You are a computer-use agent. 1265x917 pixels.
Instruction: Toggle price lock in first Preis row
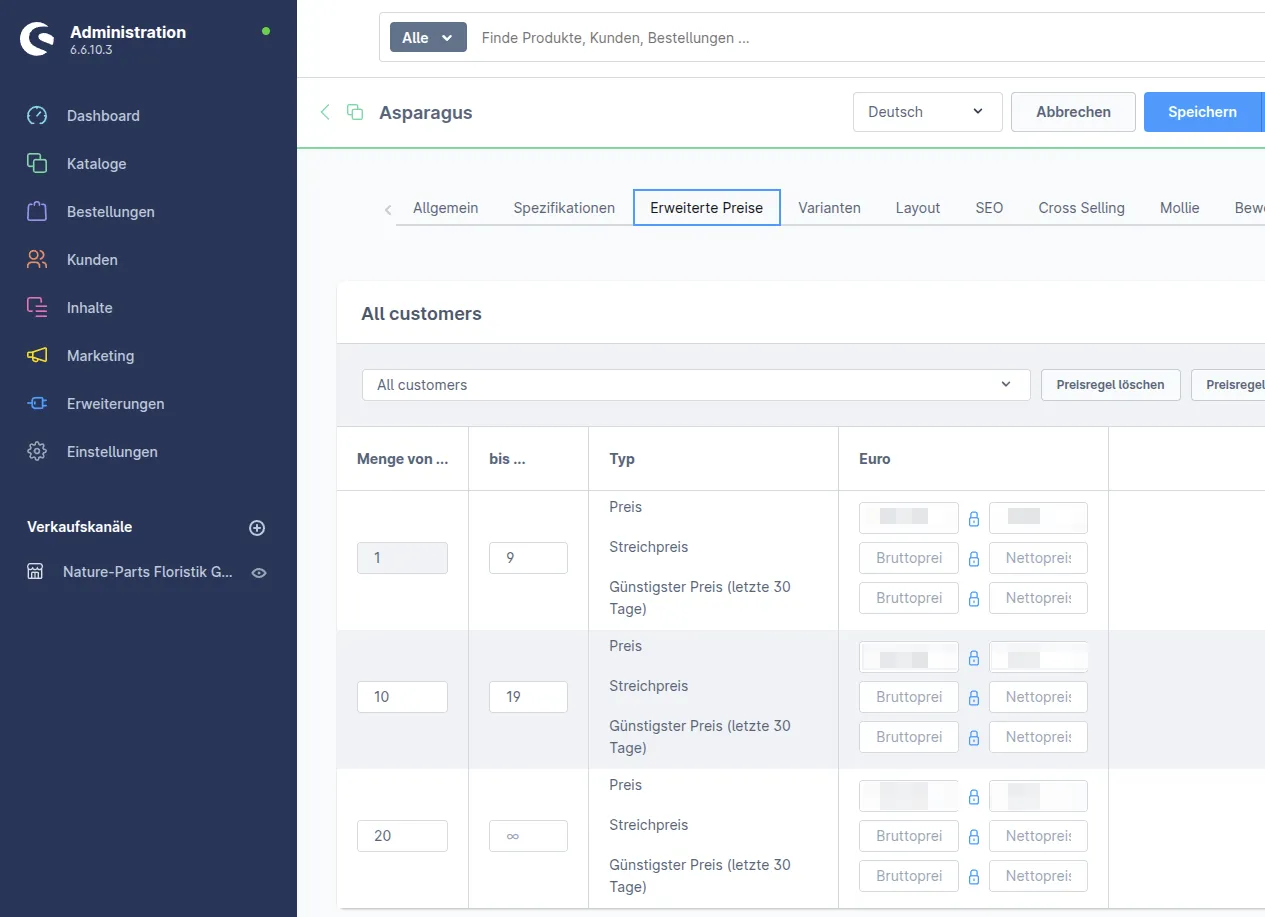click(x=974, y=519)
